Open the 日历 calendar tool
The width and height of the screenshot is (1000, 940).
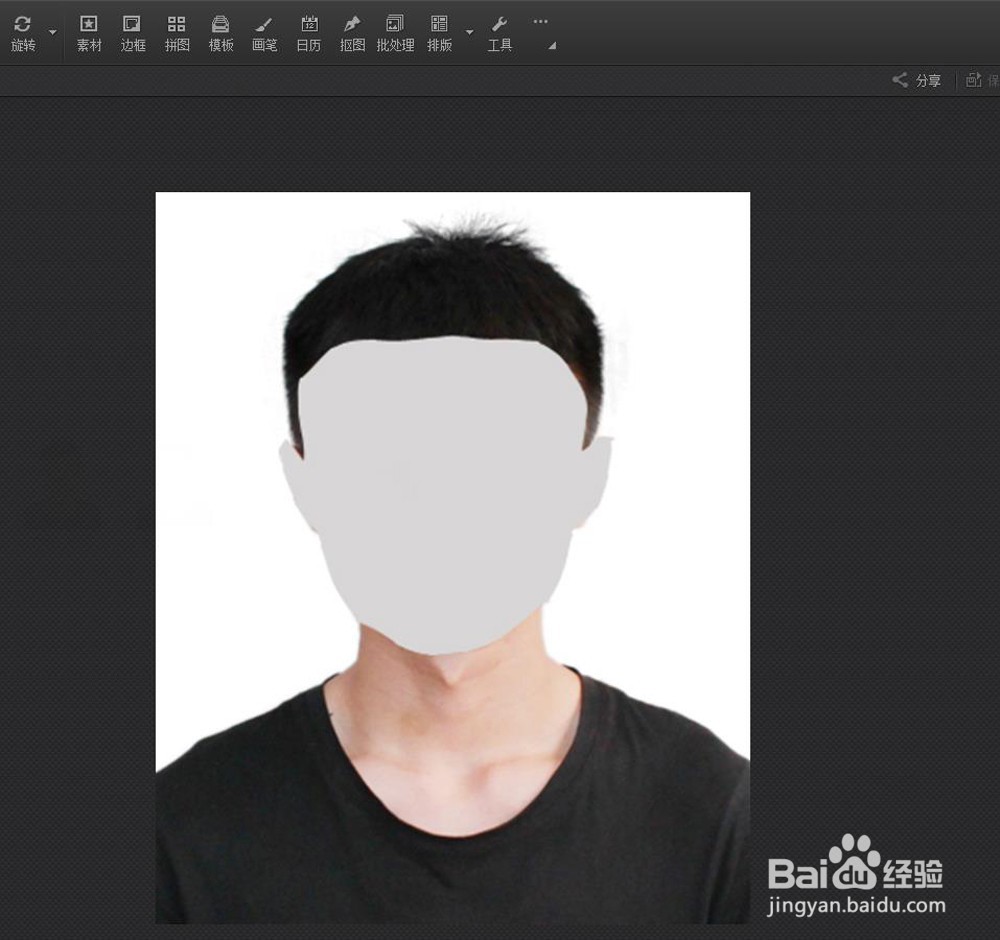coord(309,33)
